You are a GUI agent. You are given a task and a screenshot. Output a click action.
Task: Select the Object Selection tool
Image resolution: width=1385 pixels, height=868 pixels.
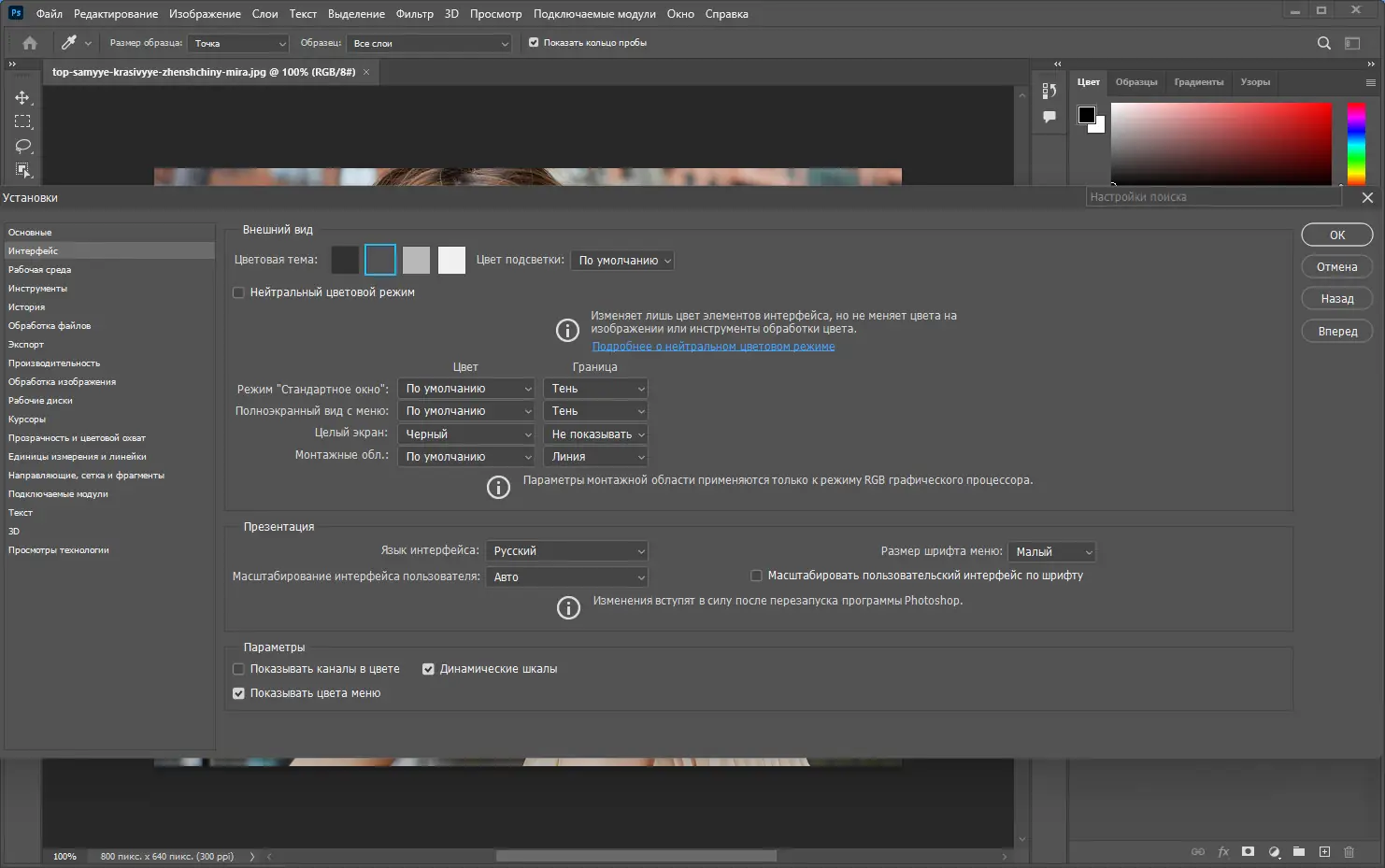22,170
